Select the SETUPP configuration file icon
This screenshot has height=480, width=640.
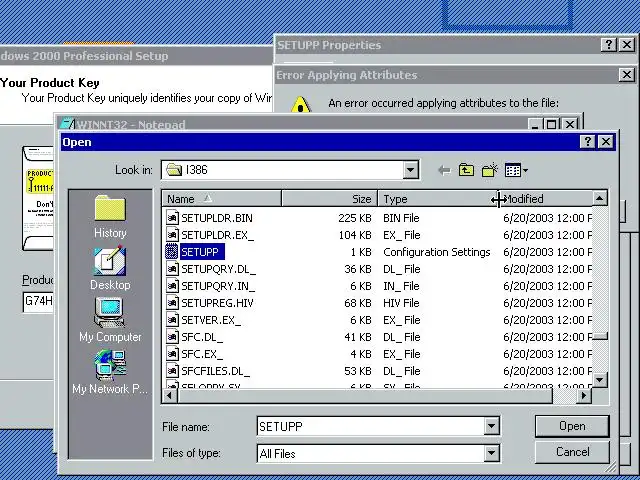[172, 252]
